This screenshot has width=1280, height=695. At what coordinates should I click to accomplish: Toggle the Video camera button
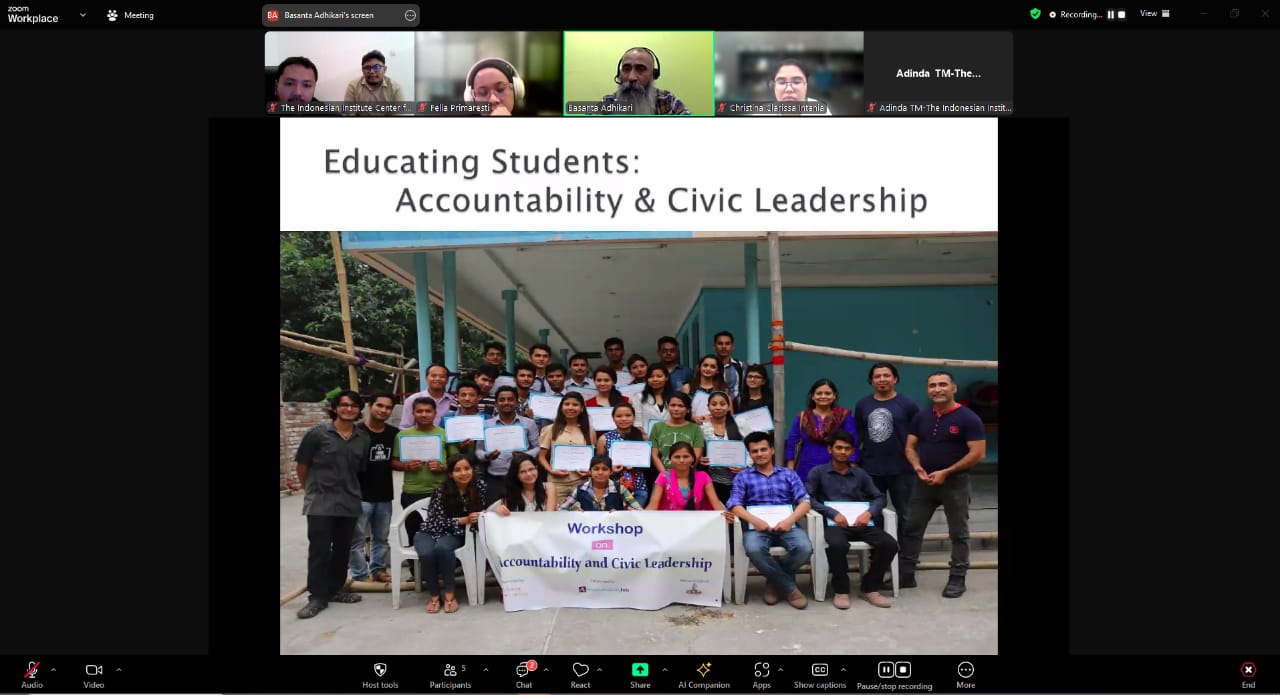coord(93,670)
